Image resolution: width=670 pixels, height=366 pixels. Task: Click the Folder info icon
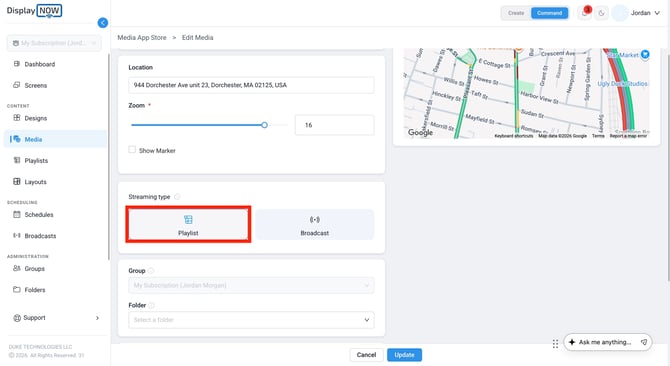151,305
